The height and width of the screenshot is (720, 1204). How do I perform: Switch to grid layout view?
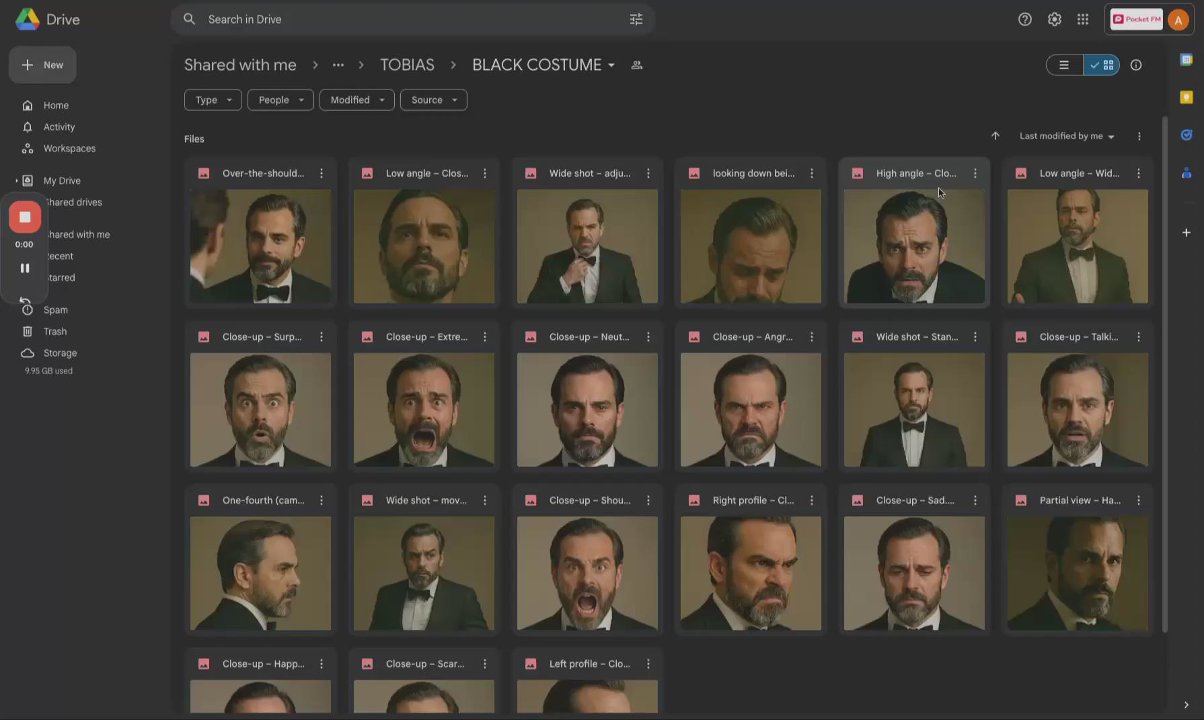(1101, 65)
